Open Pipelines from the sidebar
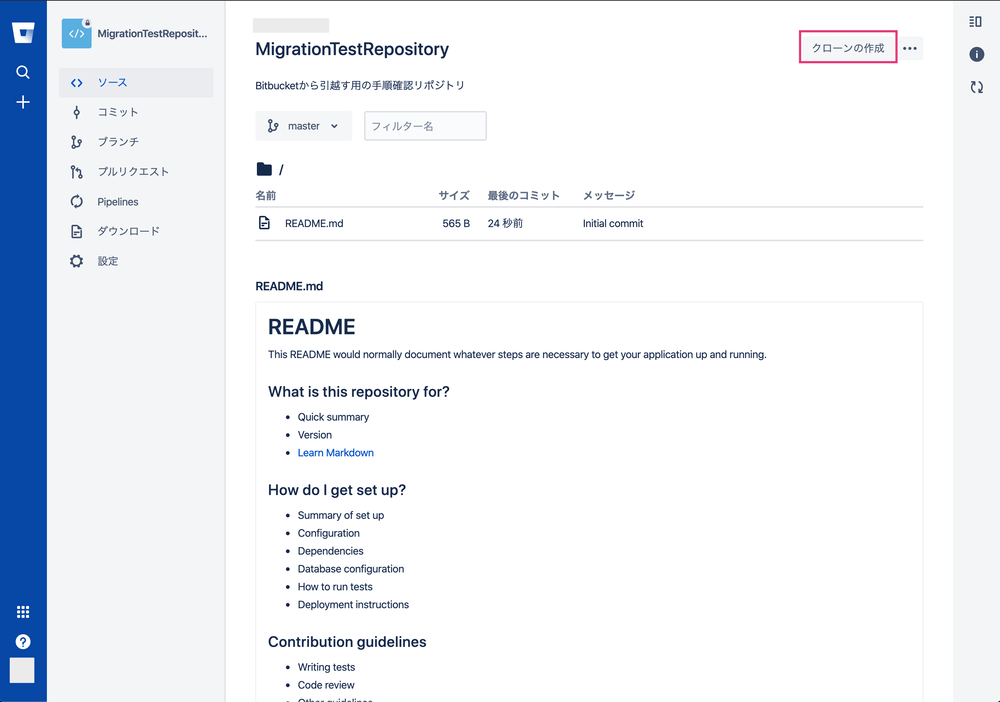This screenshot has width=1000, height=702. coord(118,202)
